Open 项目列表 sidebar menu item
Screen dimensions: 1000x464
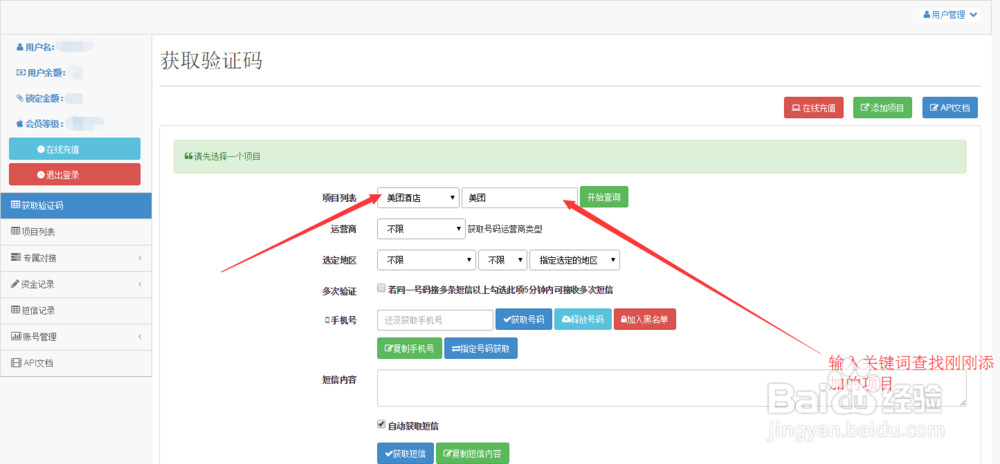[x=76, y=232]
